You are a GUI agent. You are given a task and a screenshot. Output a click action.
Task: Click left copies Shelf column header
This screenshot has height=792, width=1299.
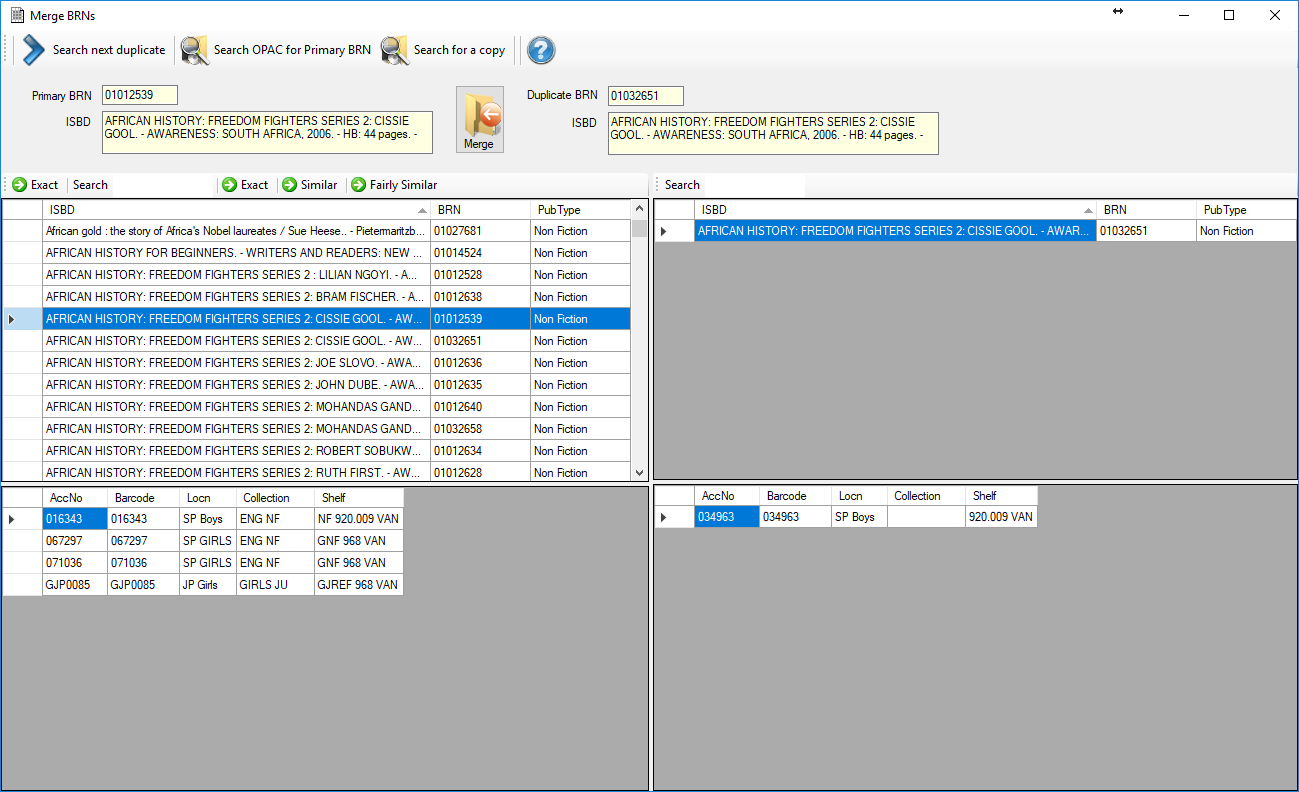358,498
